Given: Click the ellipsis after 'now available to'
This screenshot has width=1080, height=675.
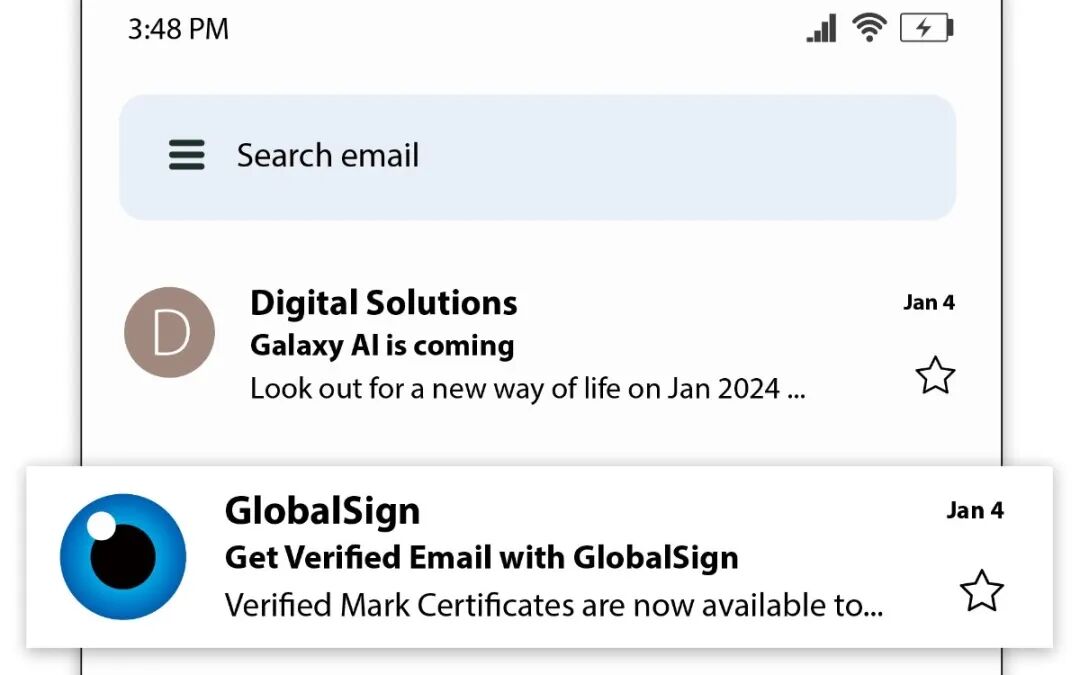Looking at the screenshot, I should pos(873,608).
